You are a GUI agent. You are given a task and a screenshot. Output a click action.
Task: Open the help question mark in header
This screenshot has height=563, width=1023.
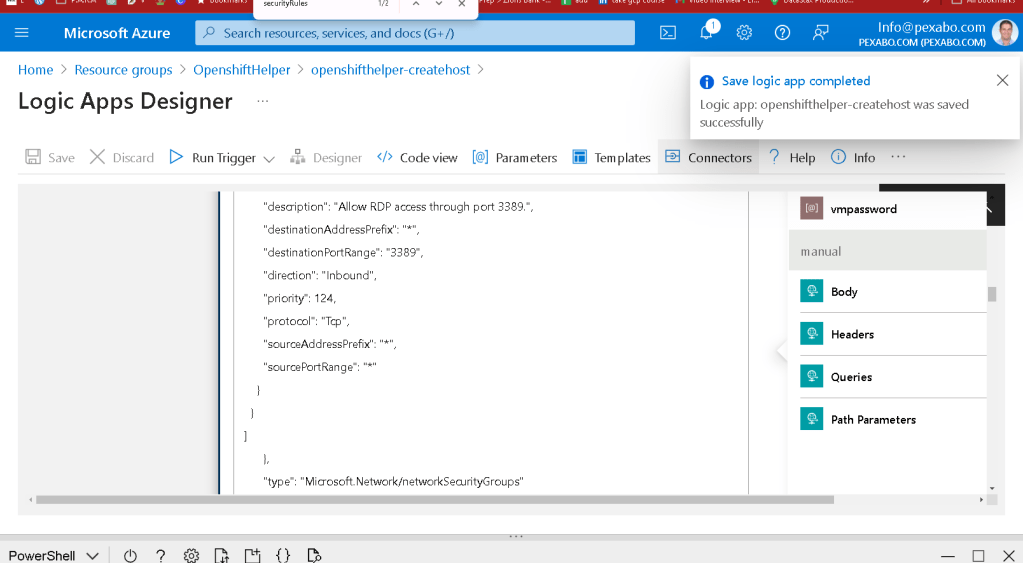(x=782, y=33)
